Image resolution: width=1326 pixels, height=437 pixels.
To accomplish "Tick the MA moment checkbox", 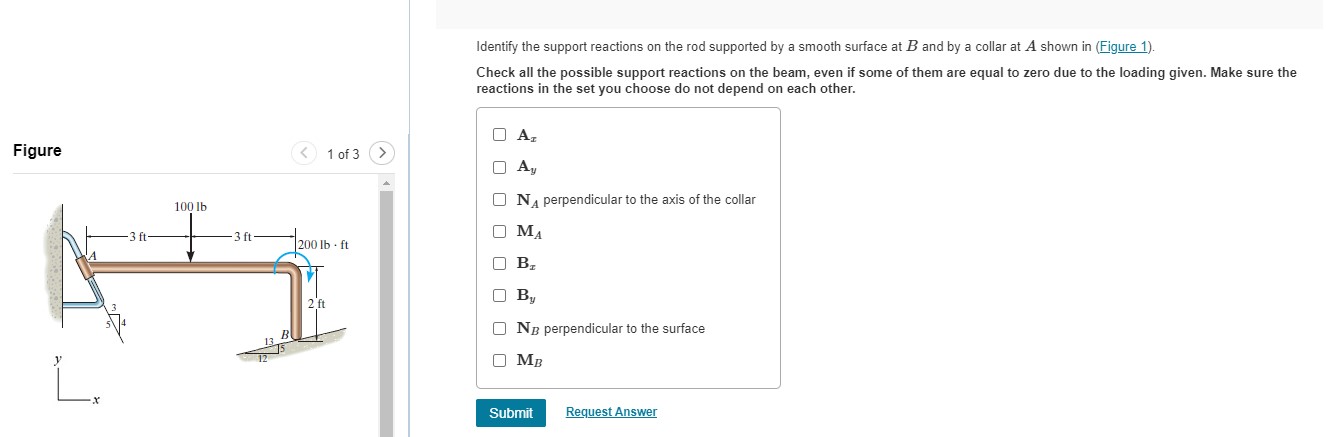I will (x=499, y=231).
